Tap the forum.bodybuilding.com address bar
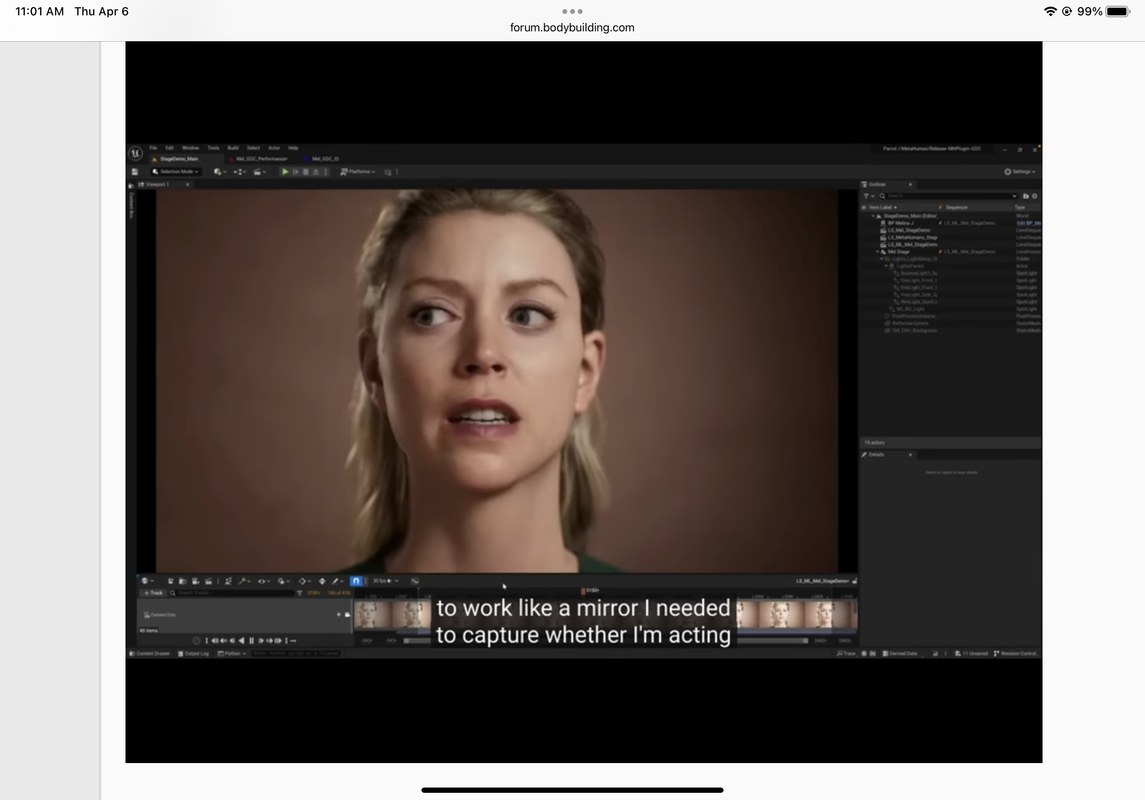This screenshot has height=800, width=1145. pyautogui.click(x=572, y=28)
